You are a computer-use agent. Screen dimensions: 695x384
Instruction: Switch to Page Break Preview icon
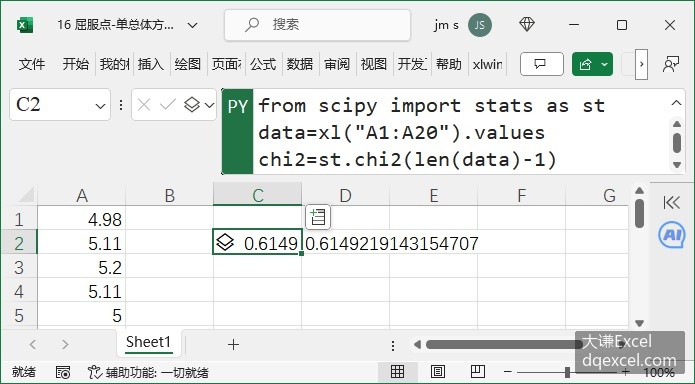pyautogui.click(x=477, y=372)
